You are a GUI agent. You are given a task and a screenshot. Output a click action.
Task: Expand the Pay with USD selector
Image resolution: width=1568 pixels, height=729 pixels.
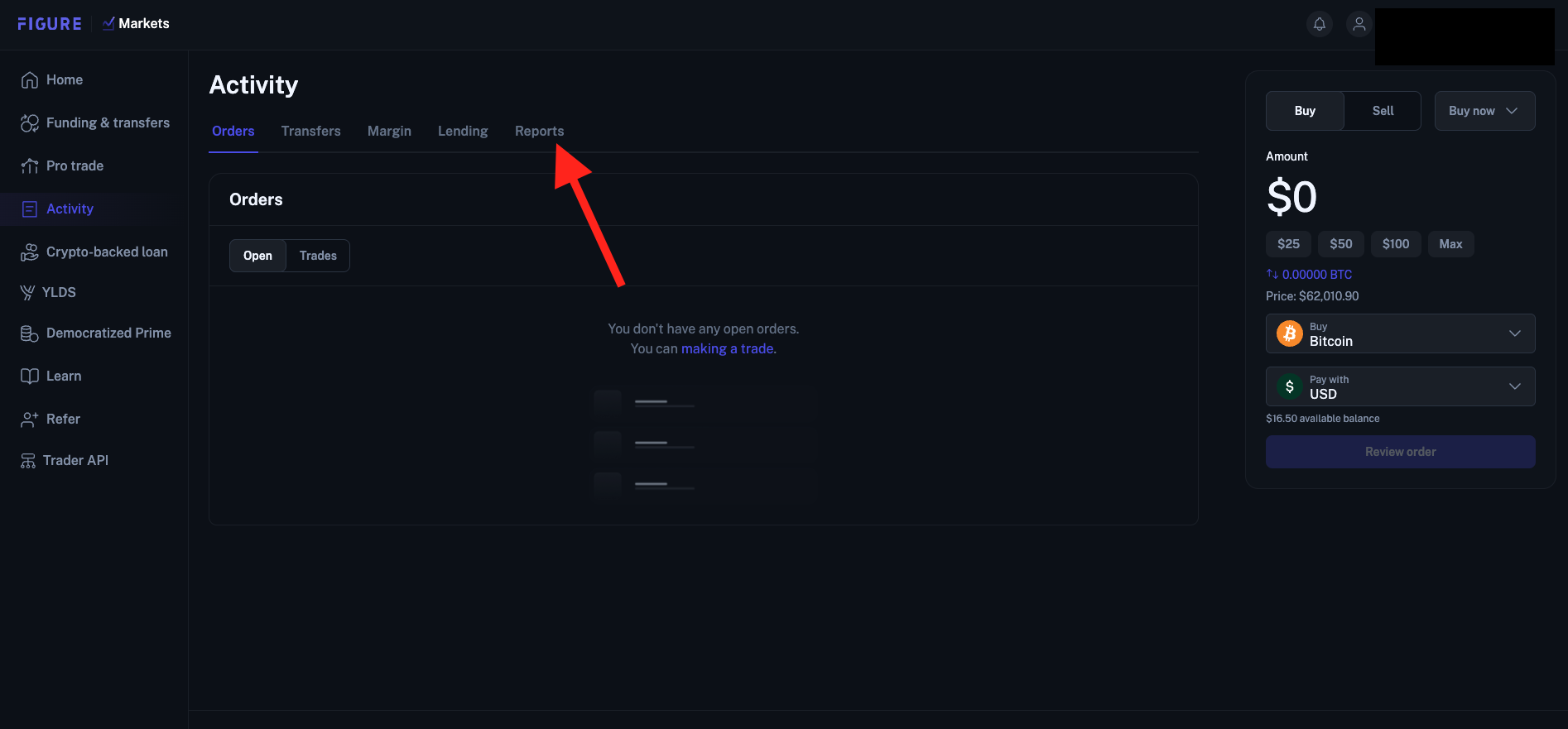pyautogui.click(x=1401, y=386)
